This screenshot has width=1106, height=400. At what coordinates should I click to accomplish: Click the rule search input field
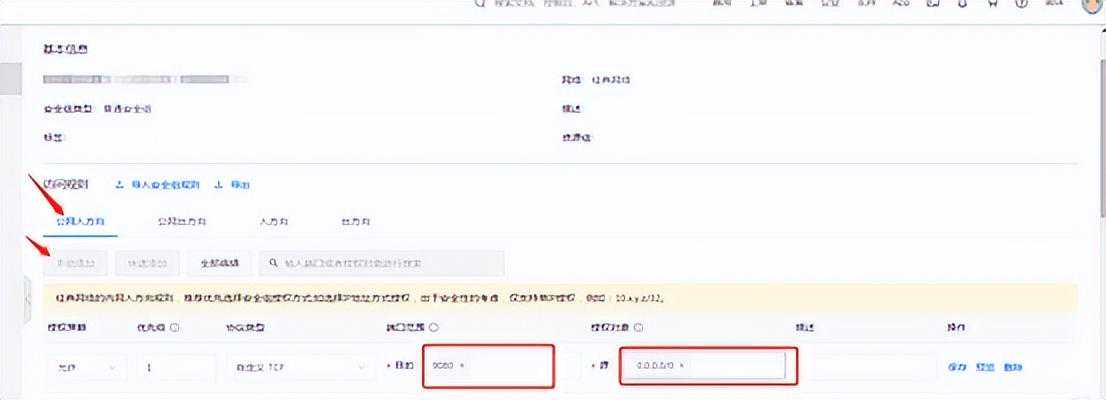(x=385, y=263)
